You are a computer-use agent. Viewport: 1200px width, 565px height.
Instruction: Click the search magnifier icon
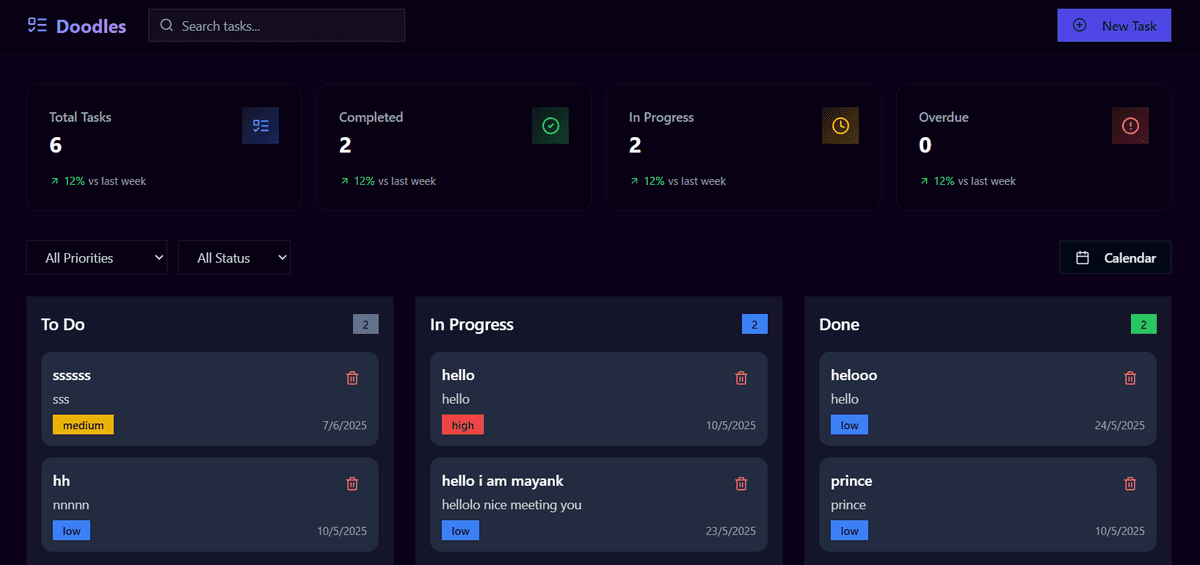tap(166, 26)
